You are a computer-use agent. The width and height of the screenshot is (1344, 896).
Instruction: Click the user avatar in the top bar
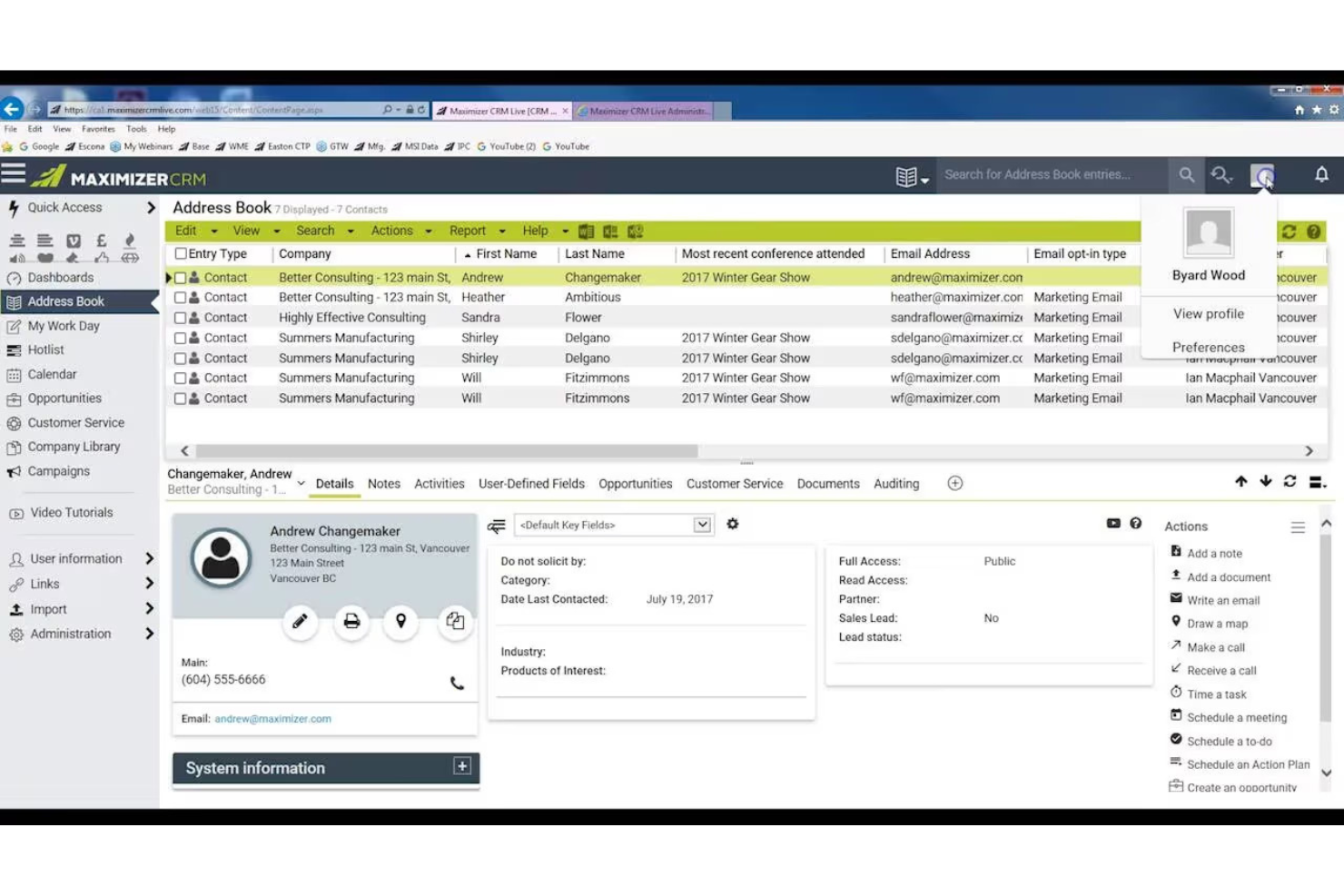1262,175
